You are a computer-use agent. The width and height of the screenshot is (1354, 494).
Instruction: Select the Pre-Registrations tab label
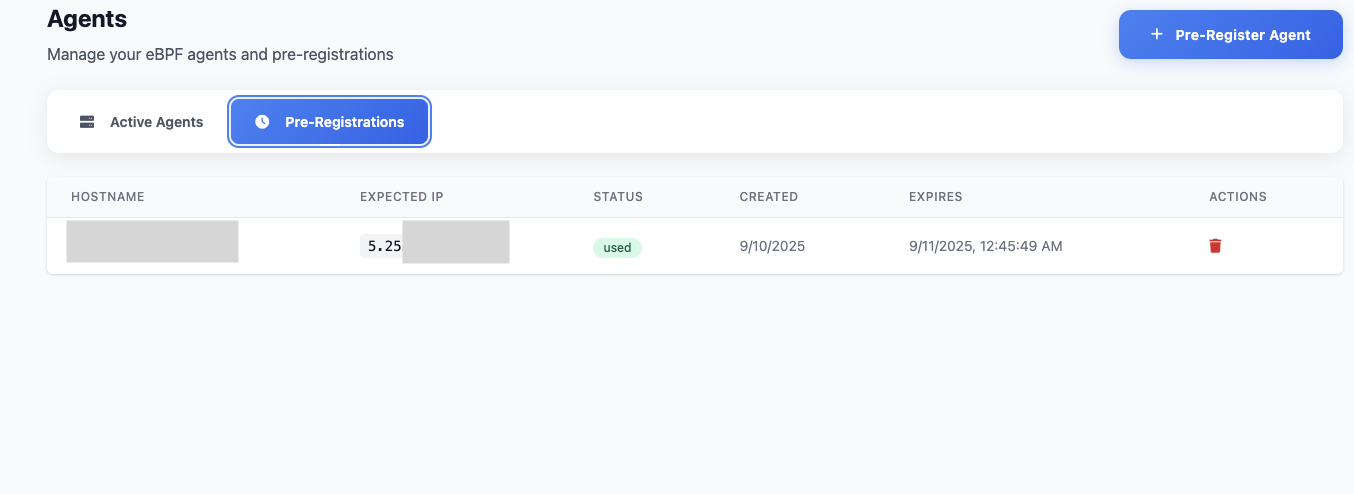click(x=344, y=122)
